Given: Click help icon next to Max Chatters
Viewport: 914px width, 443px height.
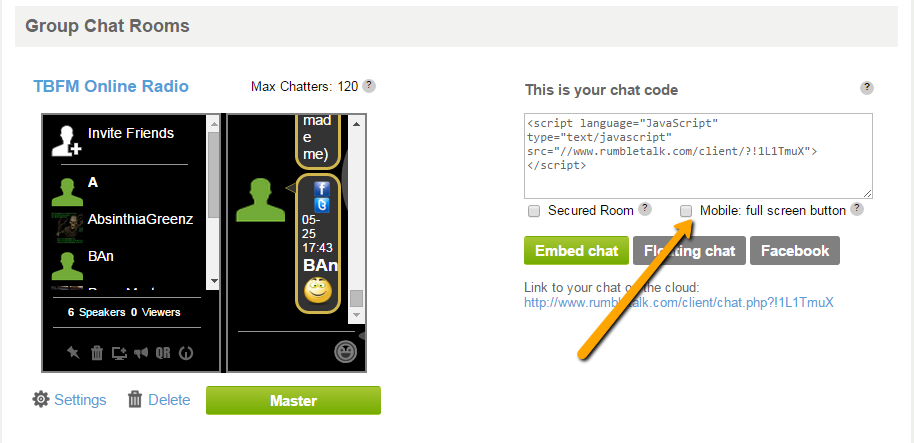Looking at the screenshot, I should (369, 86).
